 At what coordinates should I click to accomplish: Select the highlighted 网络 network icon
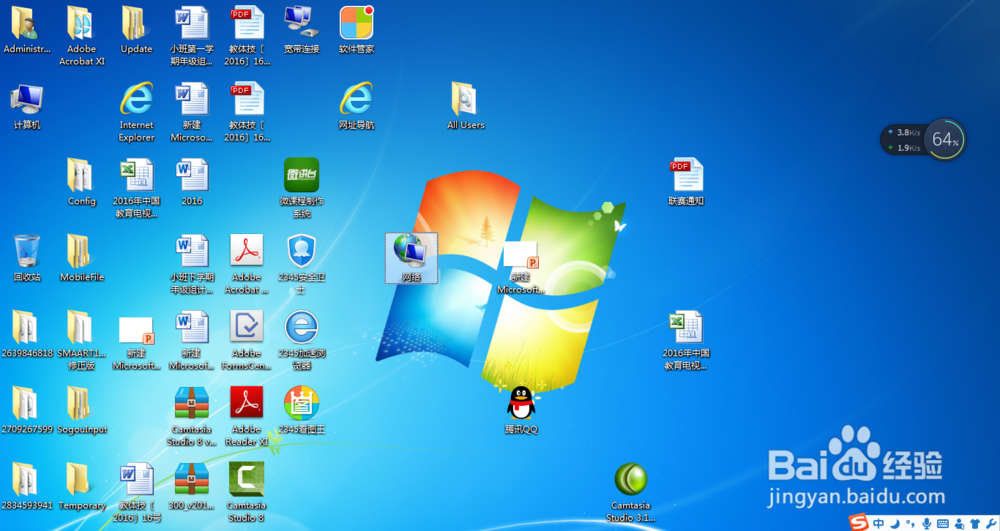click(x=411, y=258)
